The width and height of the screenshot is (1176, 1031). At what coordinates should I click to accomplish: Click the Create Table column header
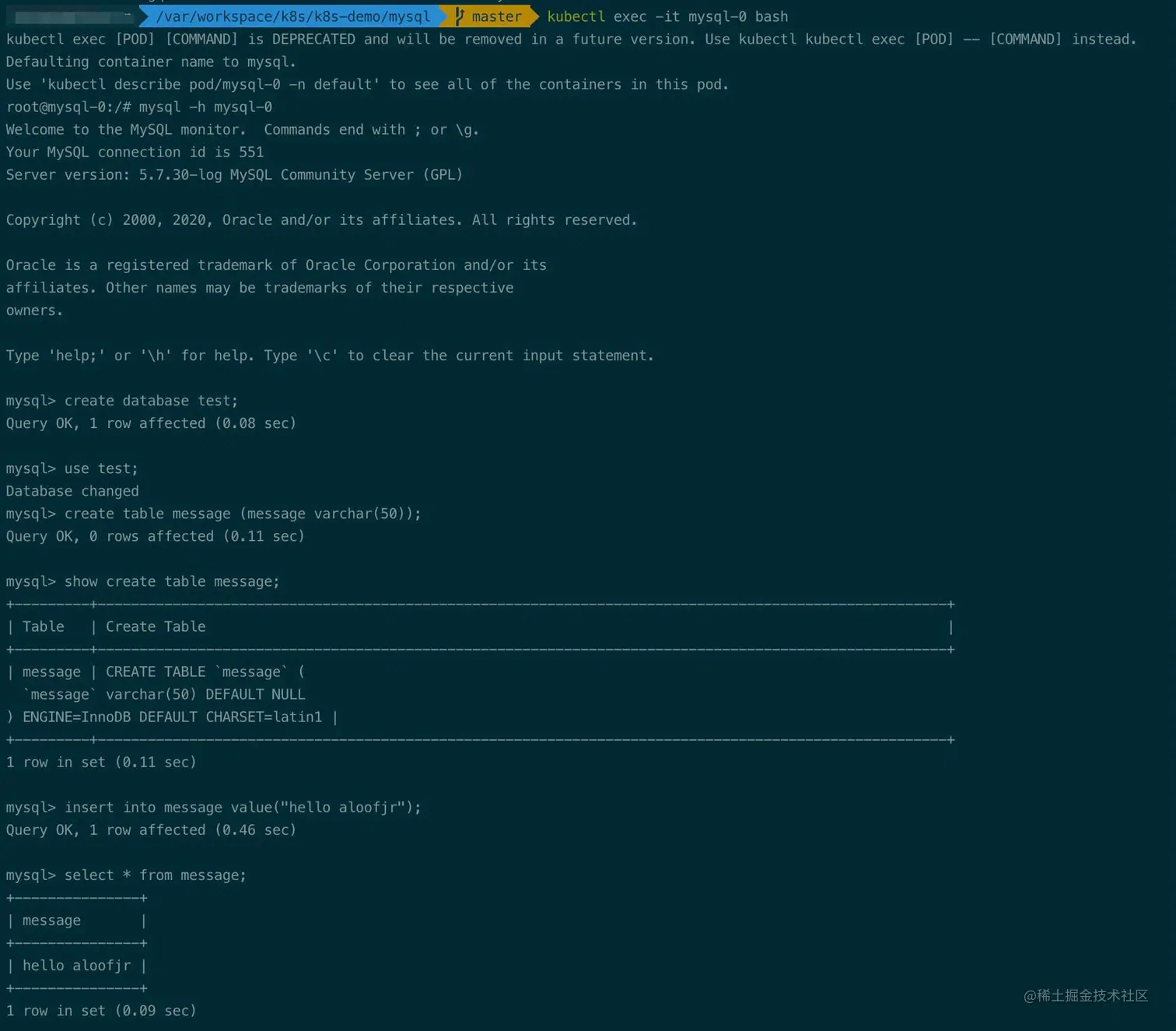click(156, 626)
